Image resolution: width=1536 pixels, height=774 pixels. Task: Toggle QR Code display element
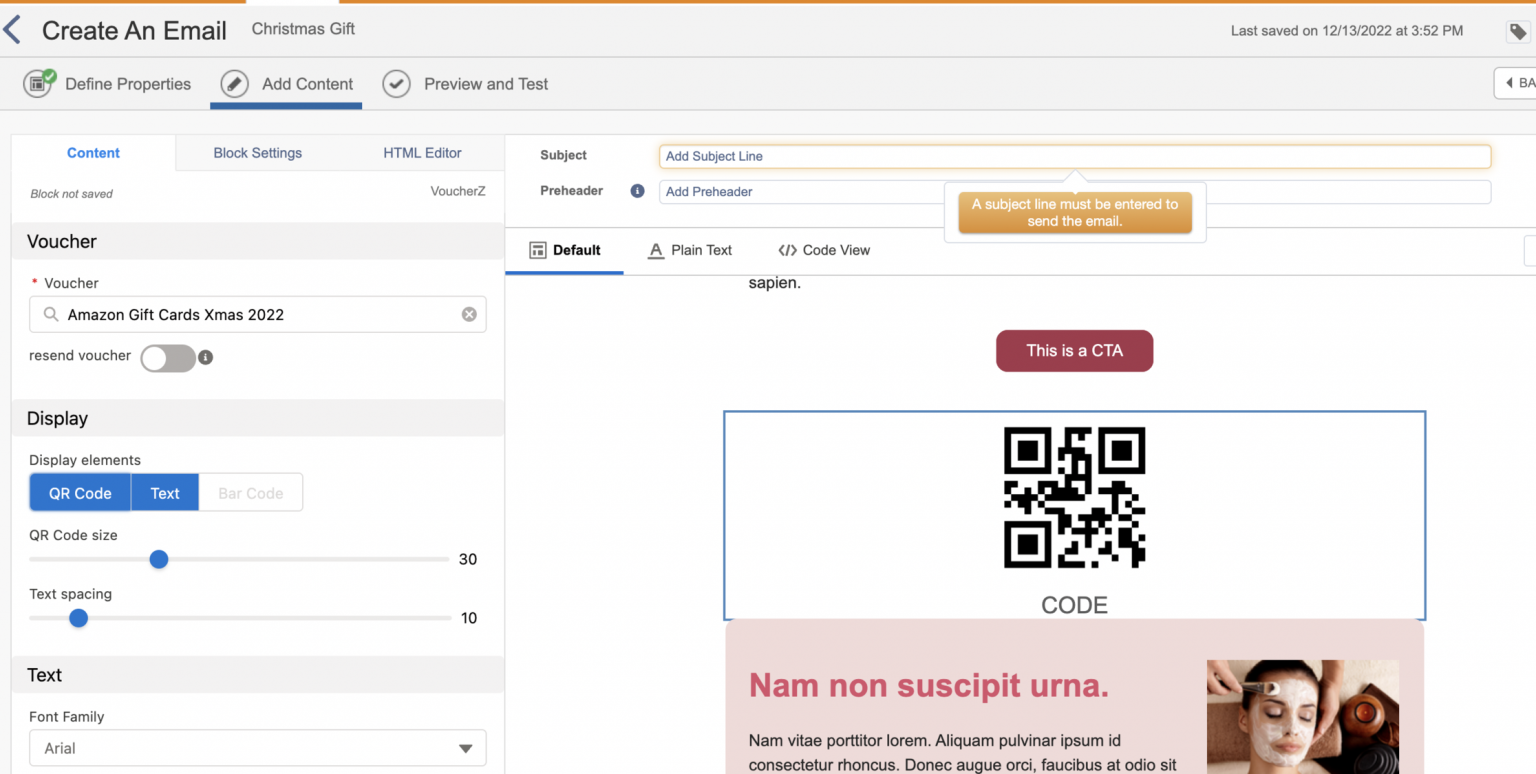80,492
